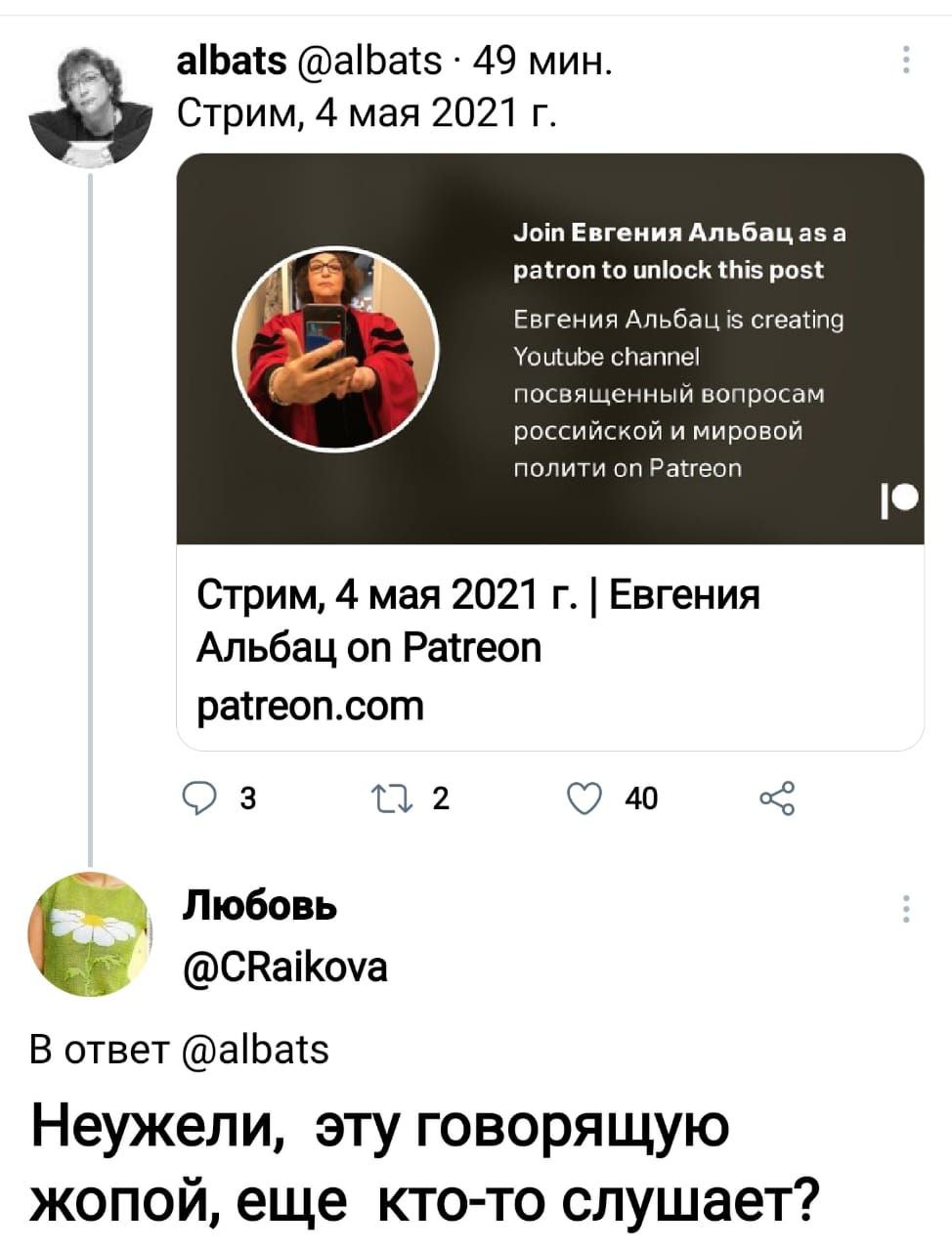Click the Patreon logo on the card
The width and height of the screenshot is (952, 1251).
click(900, 501)
